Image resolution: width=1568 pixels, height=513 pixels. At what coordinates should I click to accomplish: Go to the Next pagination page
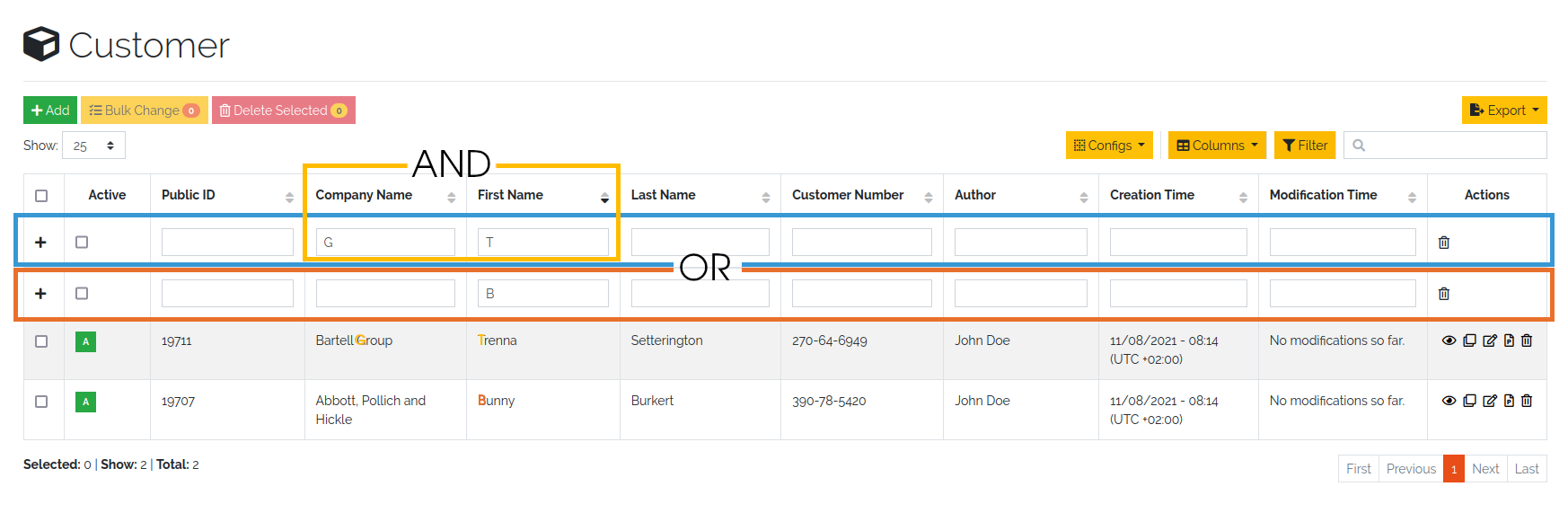click(1485, 469)
